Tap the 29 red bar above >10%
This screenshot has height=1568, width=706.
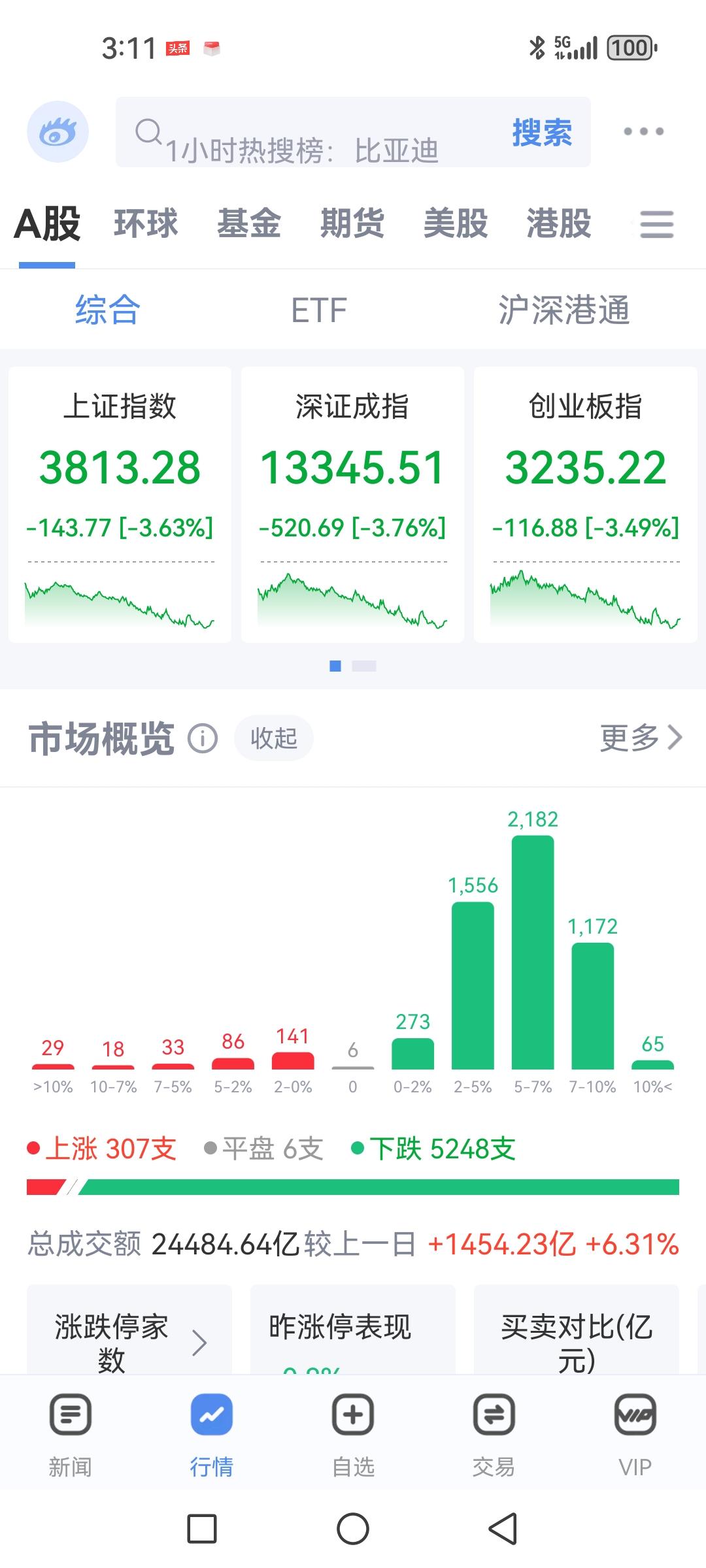(x=53, y=1067)
